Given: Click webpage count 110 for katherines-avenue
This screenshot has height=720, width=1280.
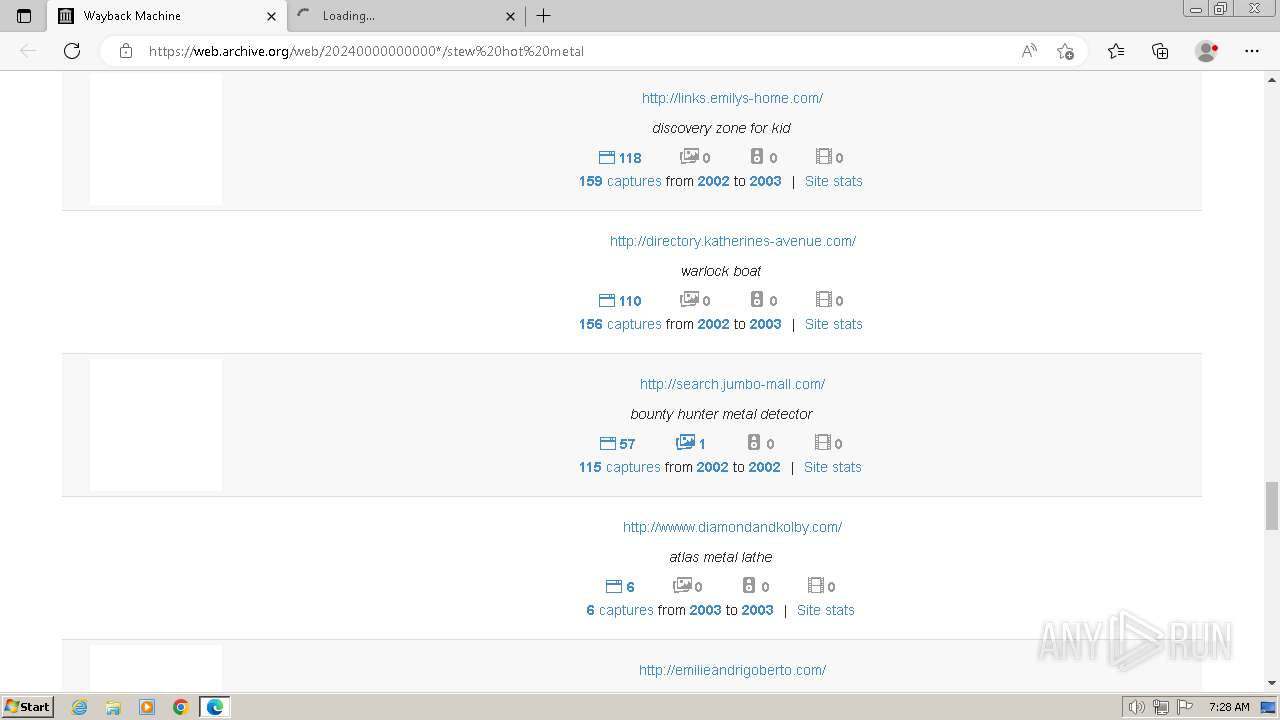Looking at the screenshot, I should click(620, 301).
